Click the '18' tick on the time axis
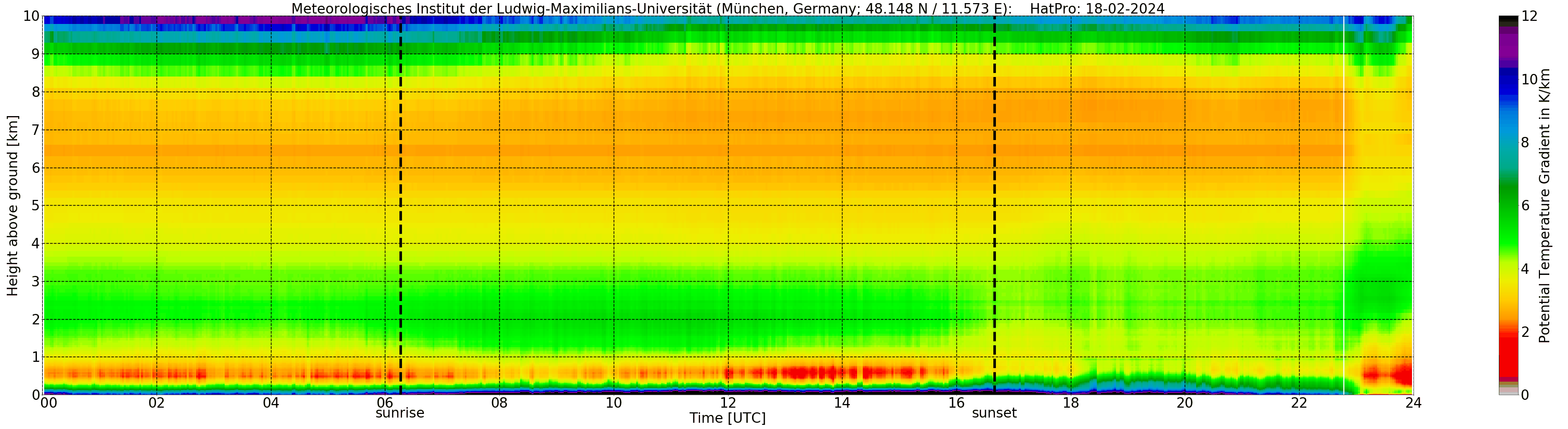The height and width of the screenshot is (429, 1568). pos(1071,403)
